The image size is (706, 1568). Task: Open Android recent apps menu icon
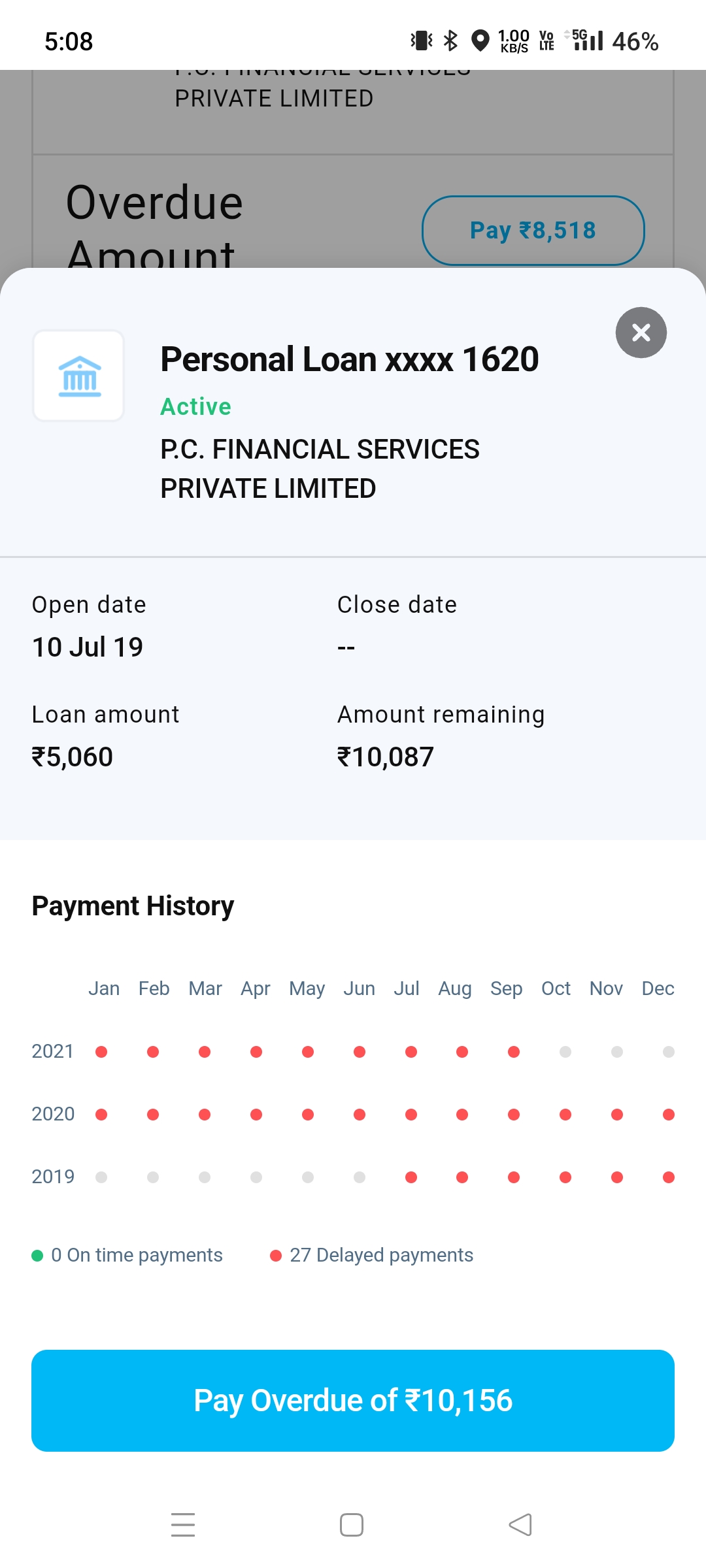click(x=183, y=1524)
